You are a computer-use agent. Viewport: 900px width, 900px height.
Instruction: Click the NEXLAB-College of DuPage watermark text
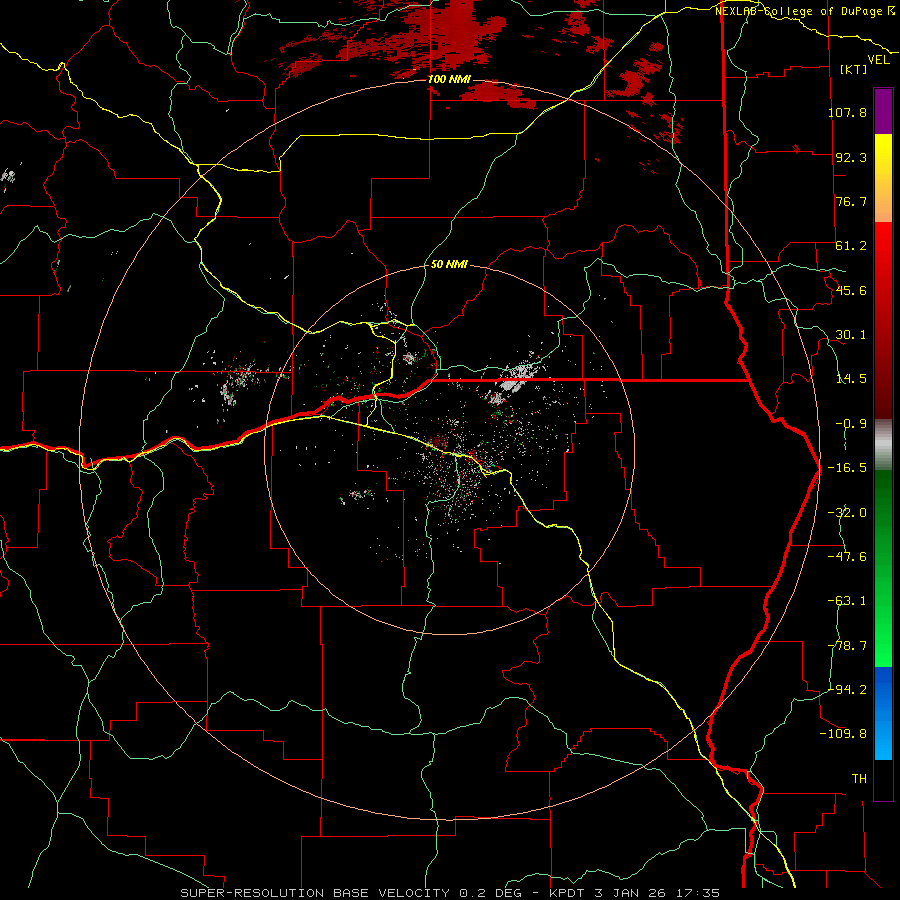[805, 11]
